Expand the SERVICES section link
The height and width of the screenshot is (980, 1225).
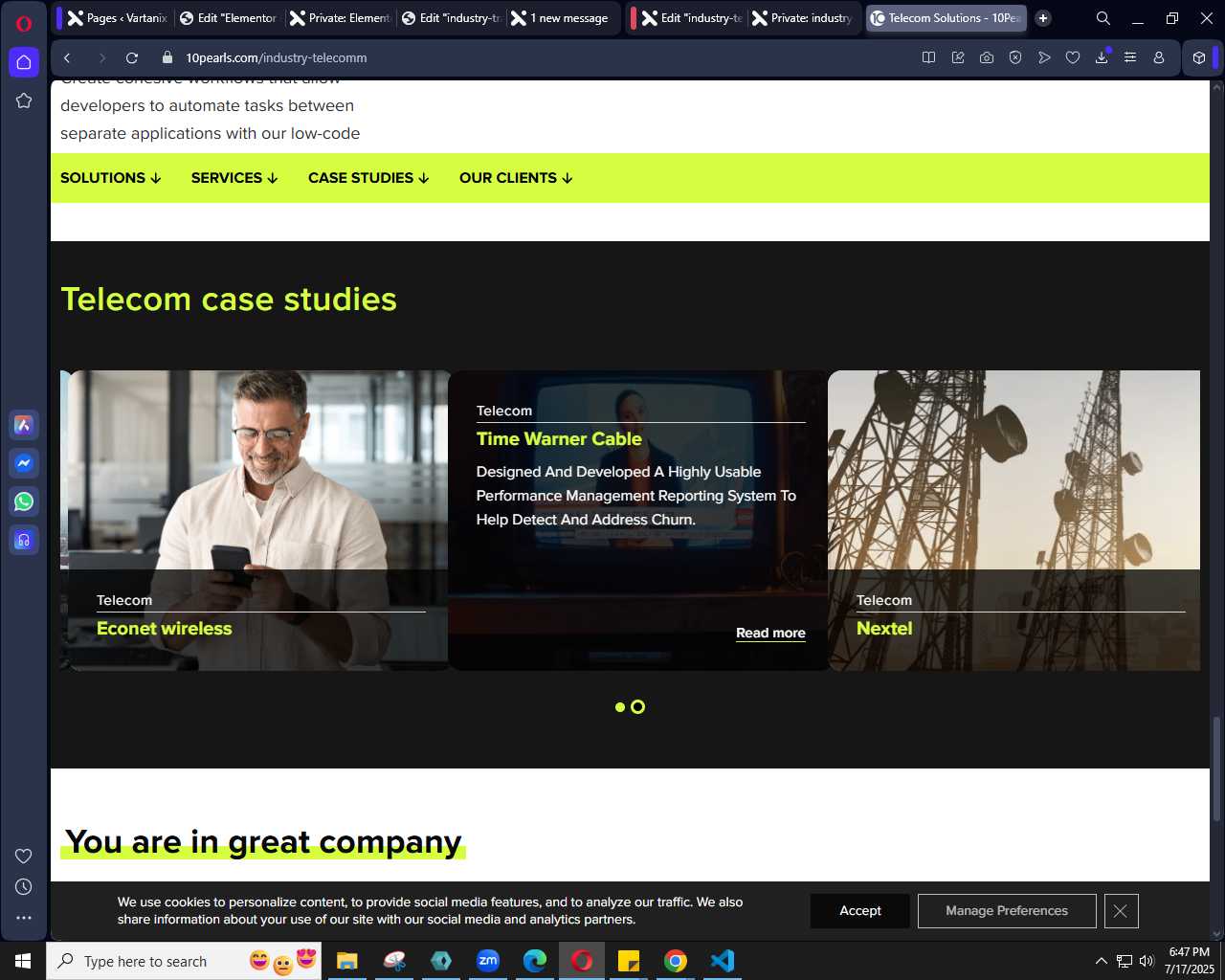[234, 178]
